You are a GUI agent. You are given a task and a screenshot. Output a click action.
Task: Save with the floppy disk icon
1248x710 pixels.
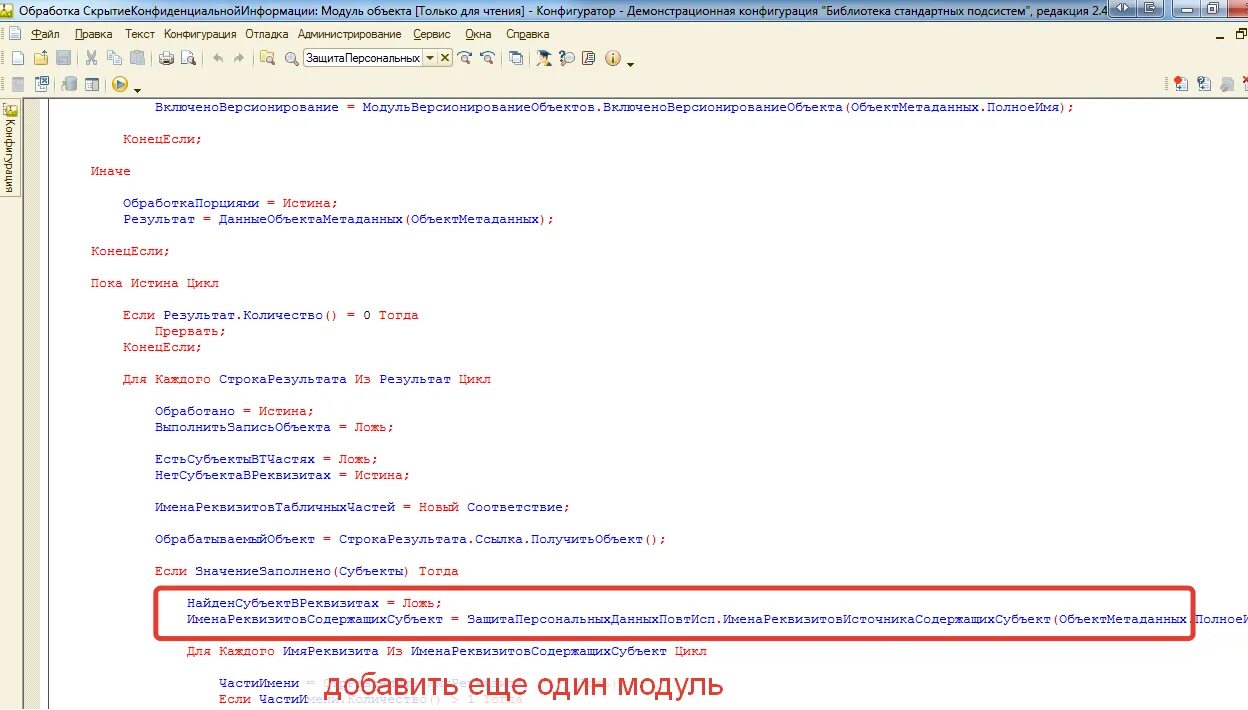(x=63, y=58)
